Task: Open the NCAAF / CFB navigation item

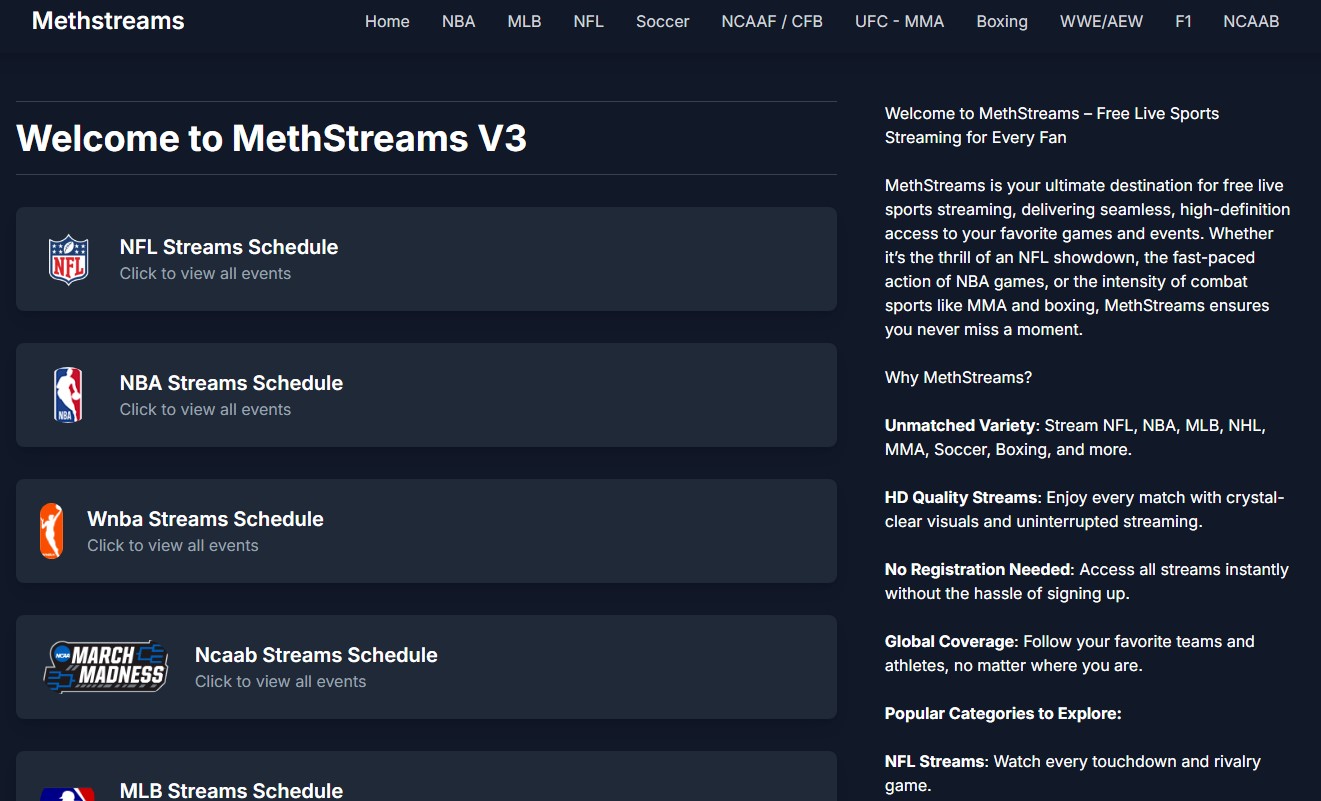Action: click(772, 21)
